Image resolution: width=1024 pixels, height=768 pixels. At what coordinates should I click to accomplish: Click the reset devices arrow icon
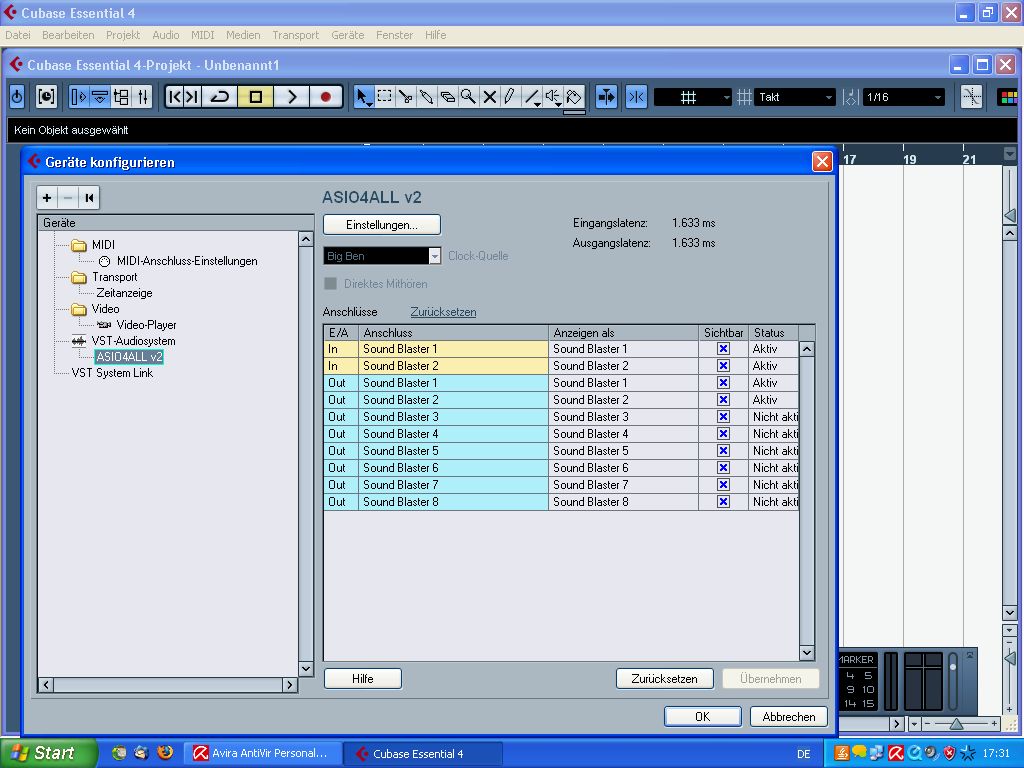(89, 198)
